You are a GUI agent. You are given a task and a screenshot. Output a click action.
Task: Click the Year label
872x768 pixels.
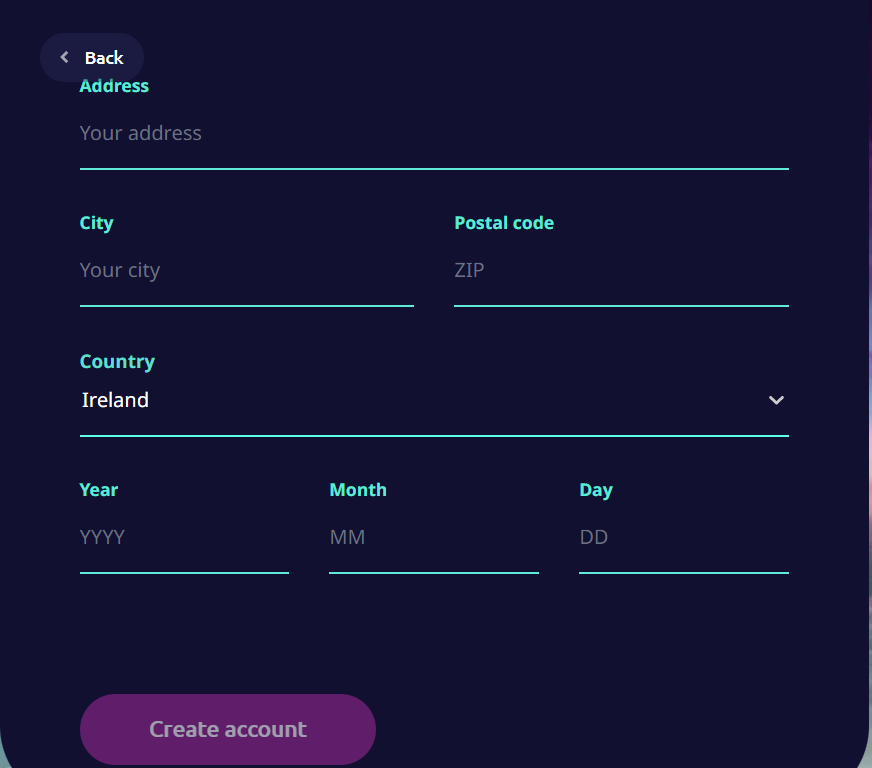coord(98,490)
